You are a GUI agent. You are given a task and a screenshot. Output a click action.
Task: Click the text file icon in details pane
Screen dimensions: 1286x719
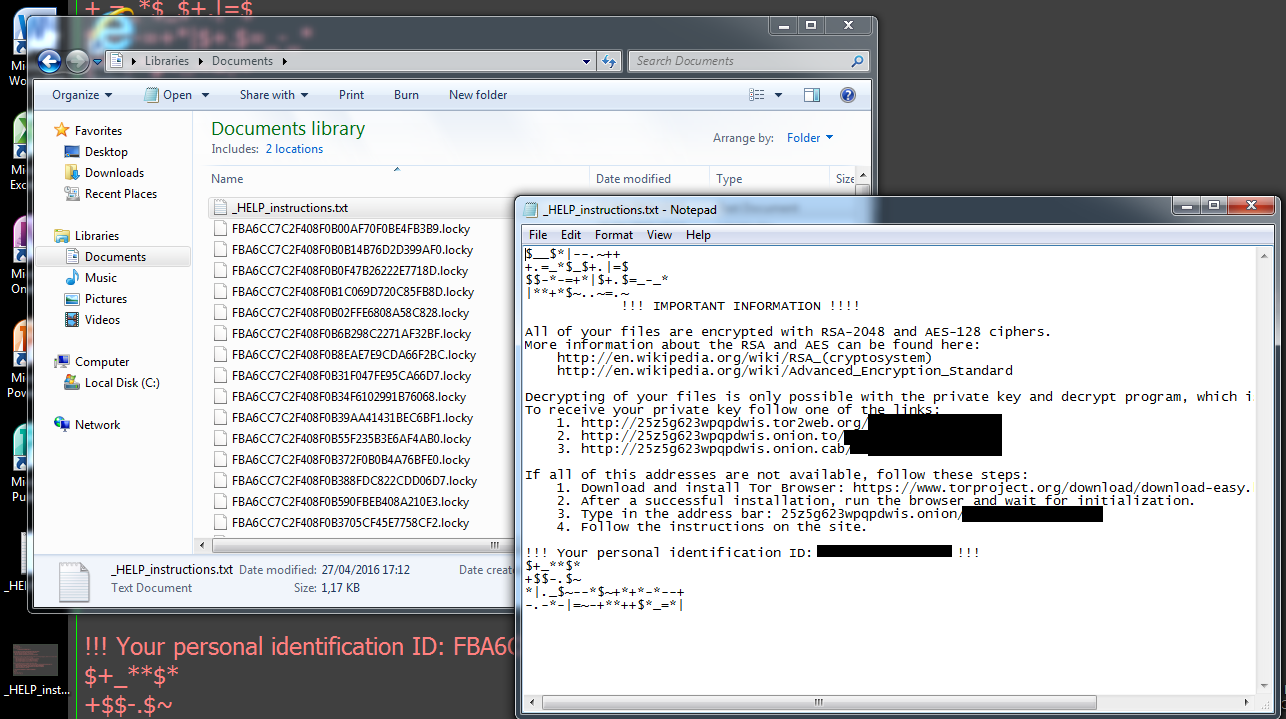click(x=73, y=581)
